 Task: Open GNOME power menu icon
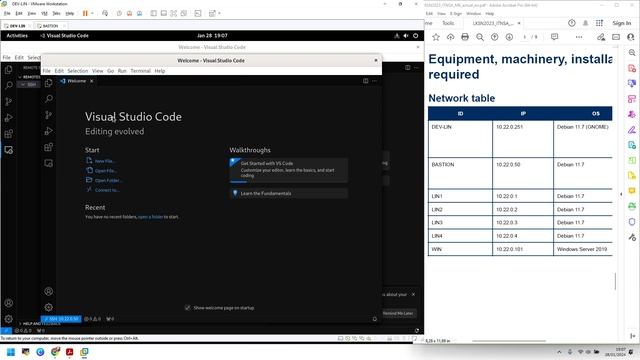416,36
